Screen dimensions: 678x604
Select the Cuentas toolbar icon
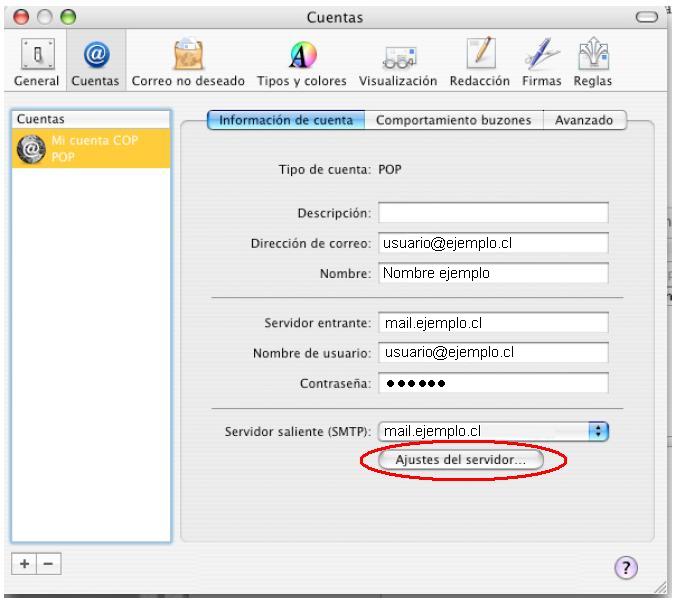coord(96,62)
